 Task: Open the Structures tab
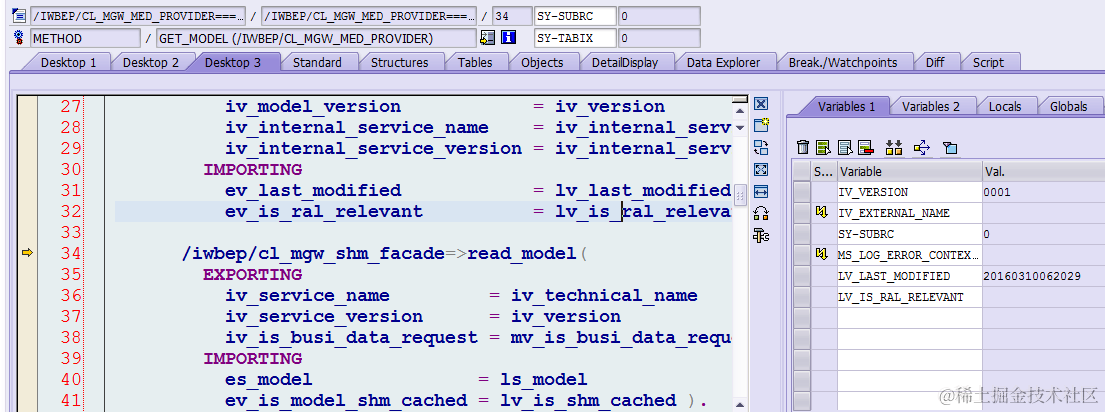[x=400, y=63]
